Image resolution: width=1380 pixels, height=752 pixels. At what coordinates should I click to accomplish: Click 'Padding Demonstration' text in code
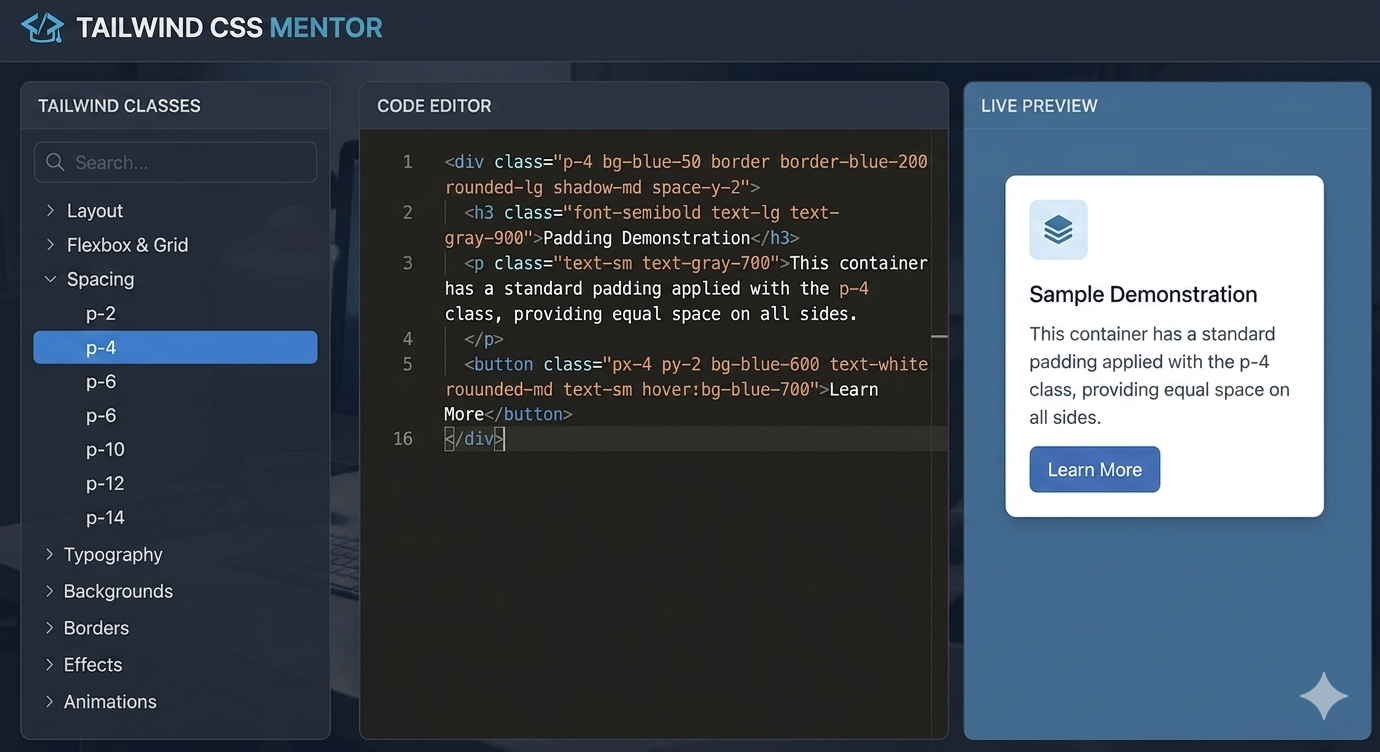[x=646, y=238]
